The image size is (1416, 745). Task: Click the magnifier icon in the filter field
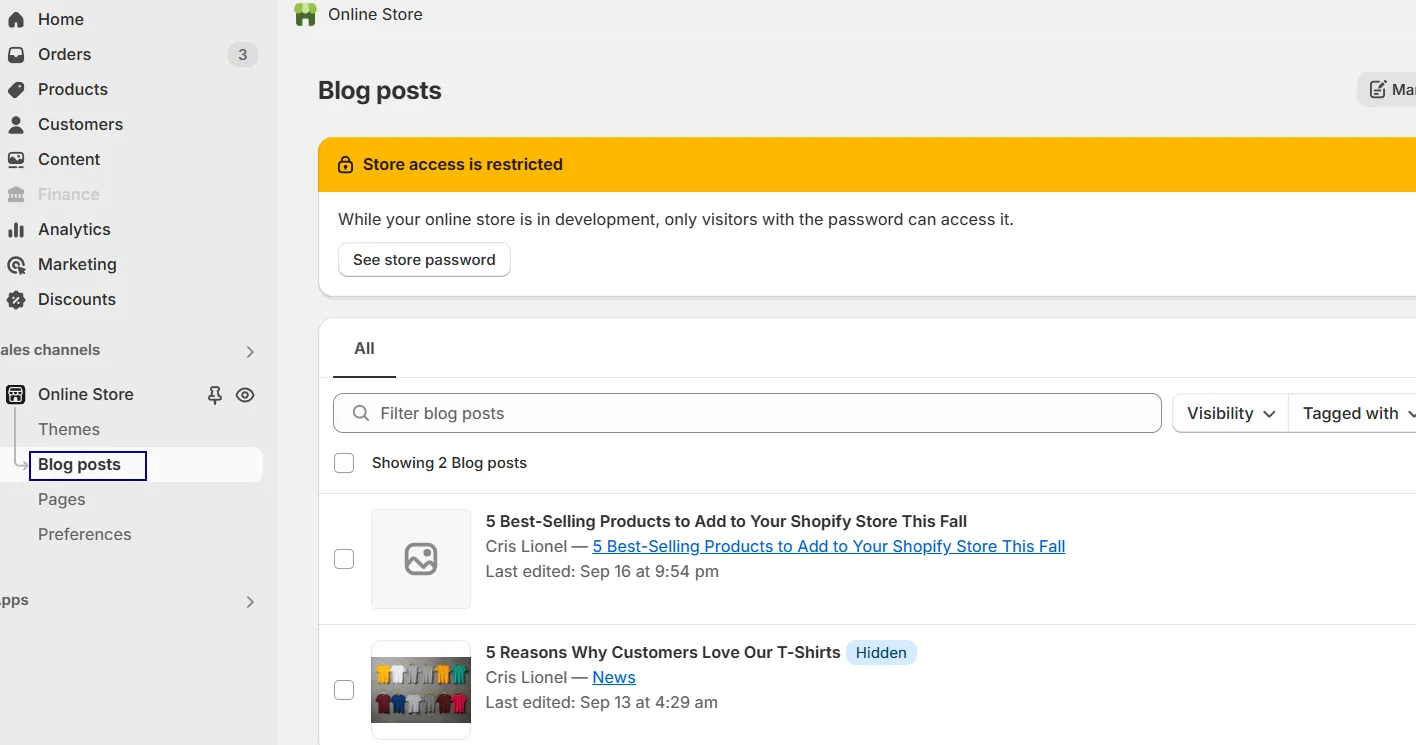tap(361, 413)
